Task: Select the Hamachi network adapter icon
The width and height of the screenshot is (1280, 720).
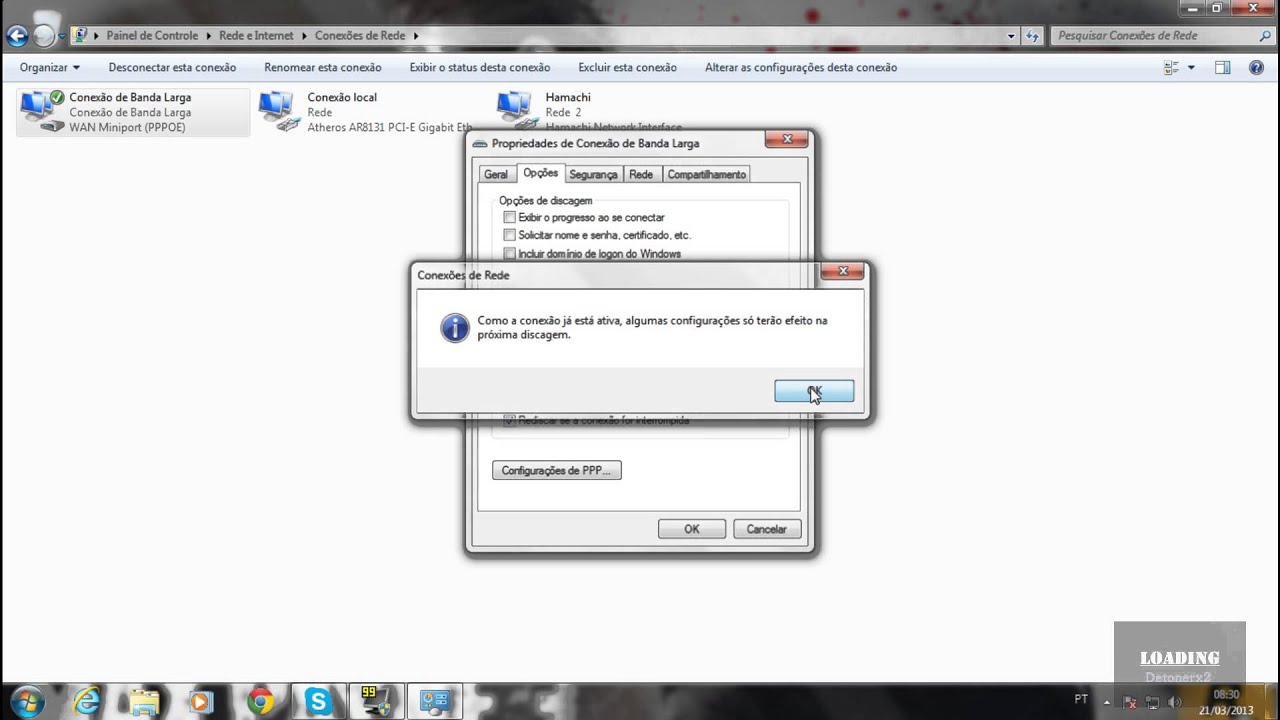Action: click(x=517, y=110)
